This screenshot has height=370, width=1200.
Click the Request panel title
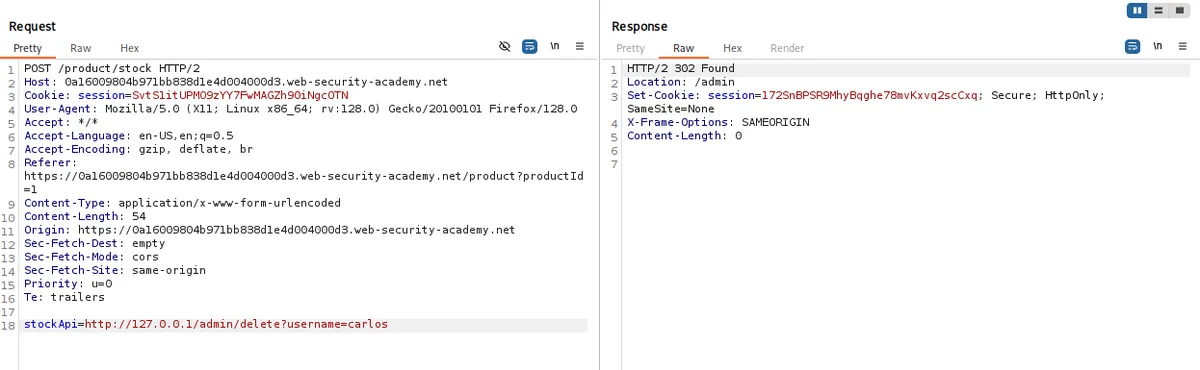(32, 26)
